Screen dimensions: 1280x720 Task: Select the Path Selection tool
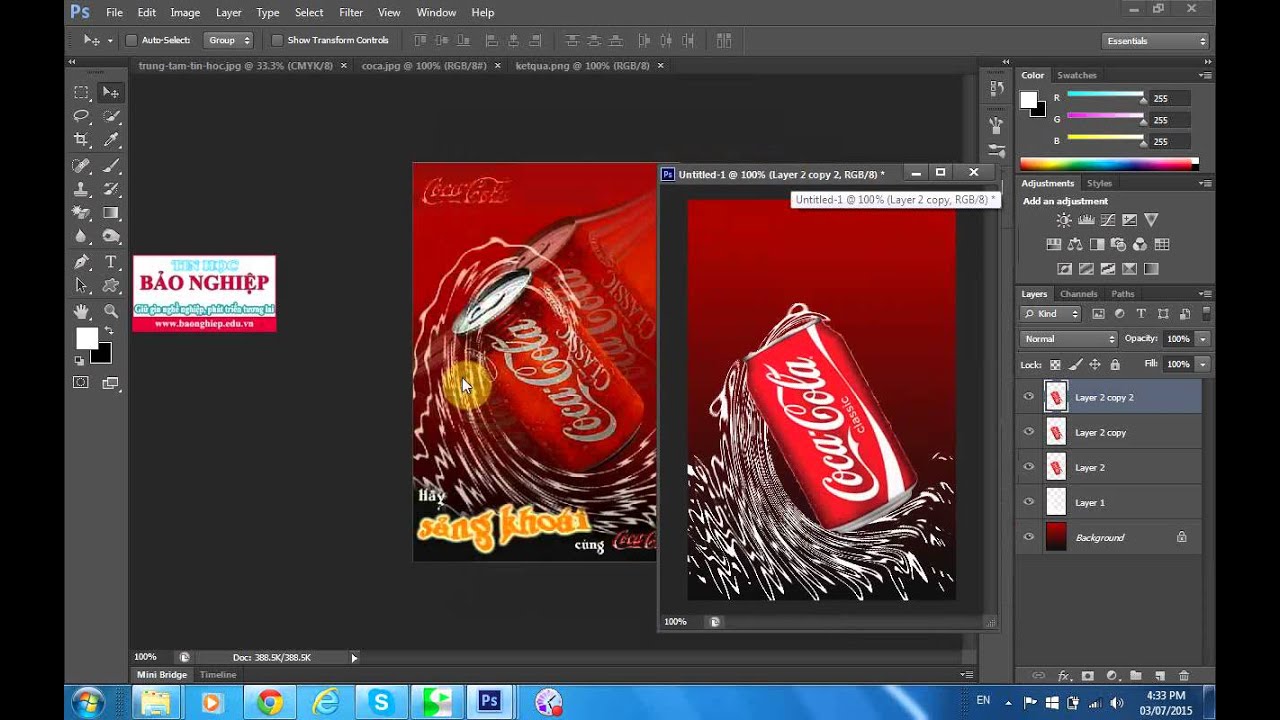click(x=81, y=286)
